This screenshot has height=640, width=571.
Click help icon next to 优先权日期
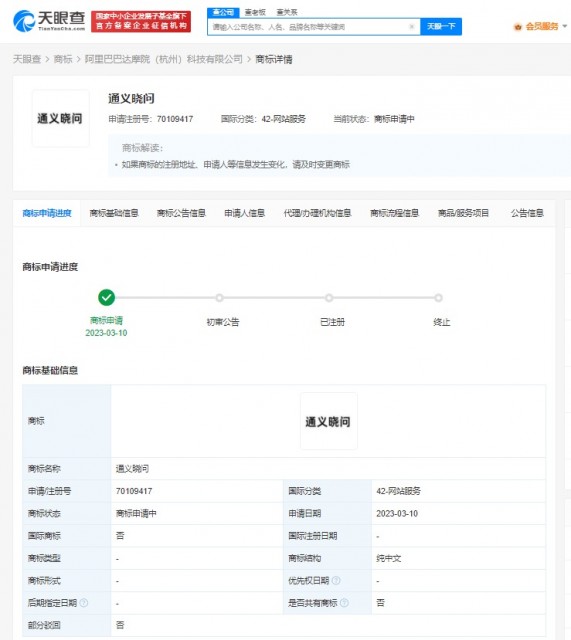336,580
